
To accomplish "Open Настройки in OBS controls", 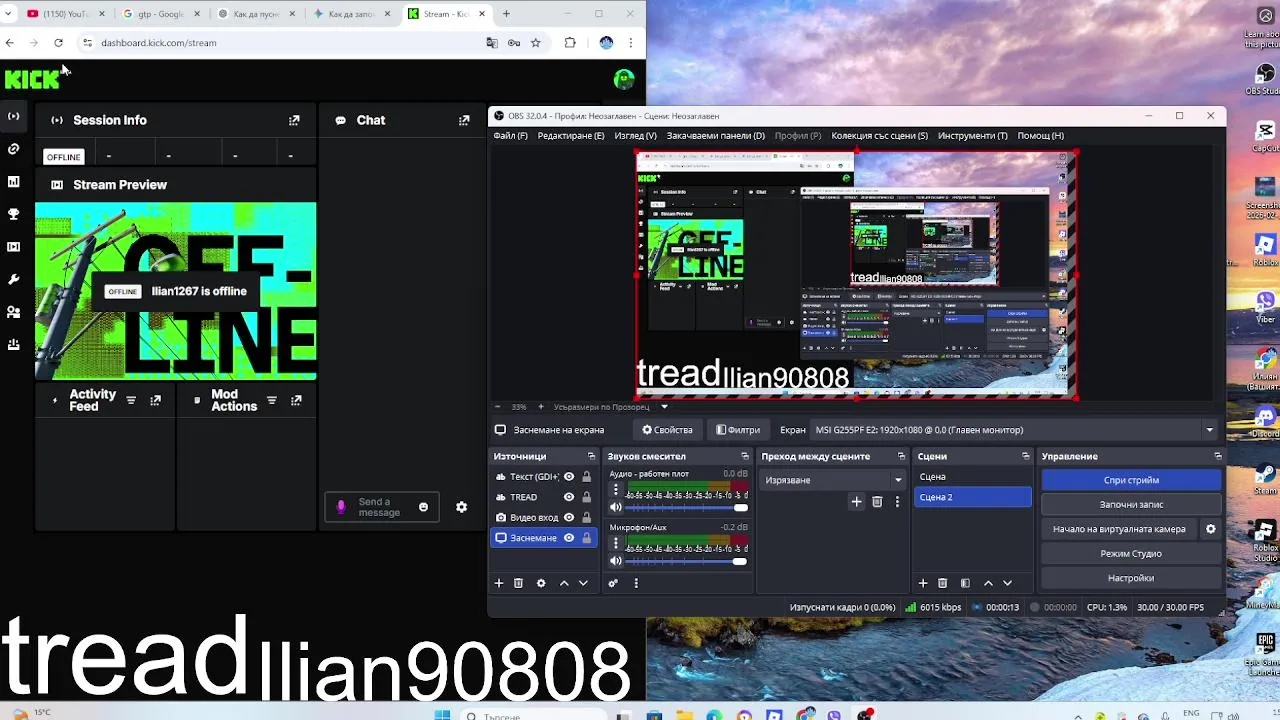I will click(x=1131, y=578).
